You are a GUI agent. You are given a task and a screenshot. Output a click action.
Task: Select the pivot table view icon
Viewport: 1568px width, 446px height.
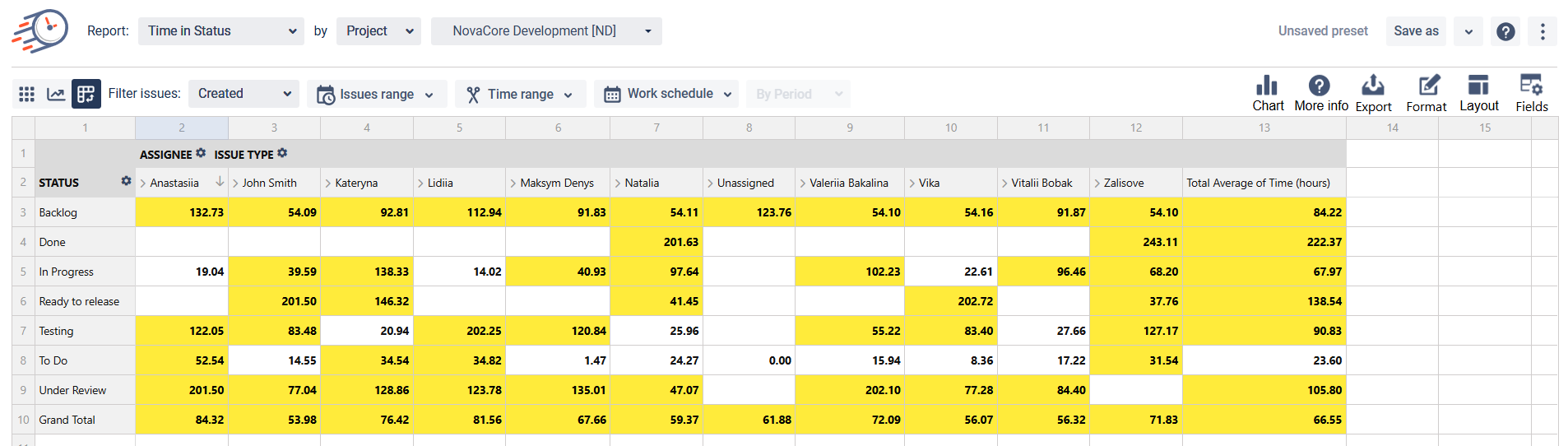[86, 94]
